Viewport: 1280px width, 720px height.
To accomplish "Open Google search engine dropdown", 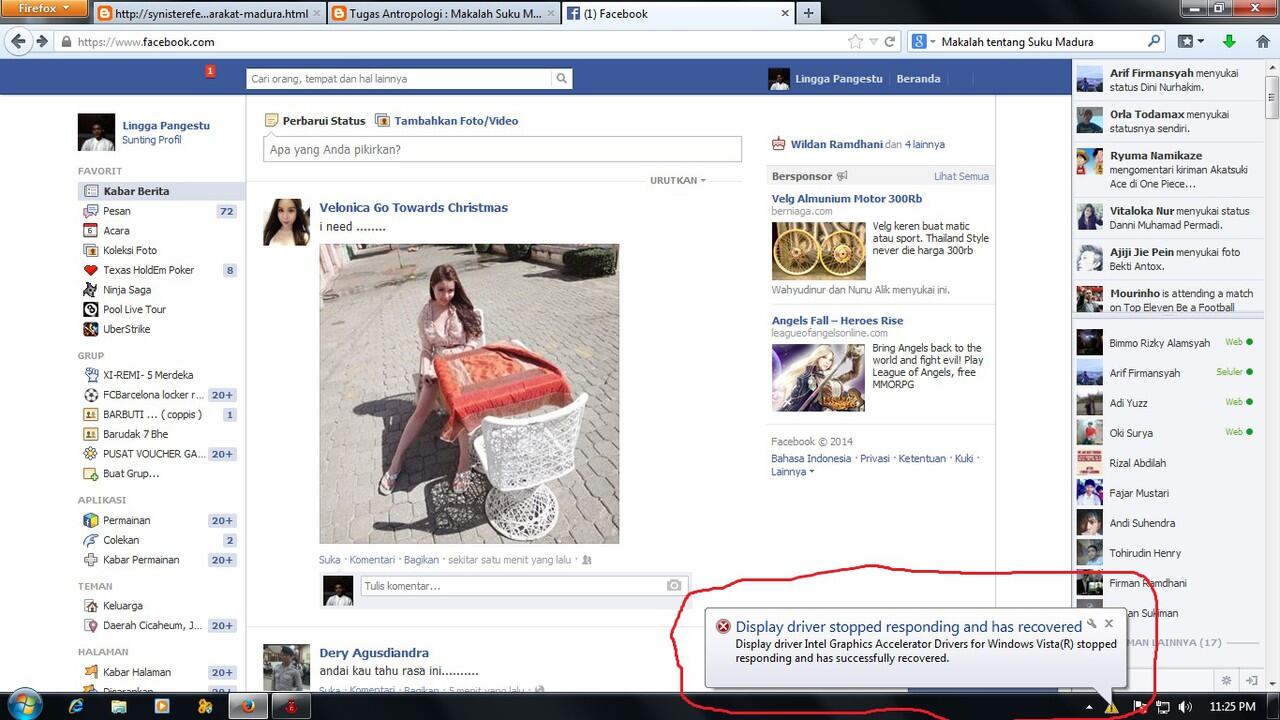I will 923,42.
